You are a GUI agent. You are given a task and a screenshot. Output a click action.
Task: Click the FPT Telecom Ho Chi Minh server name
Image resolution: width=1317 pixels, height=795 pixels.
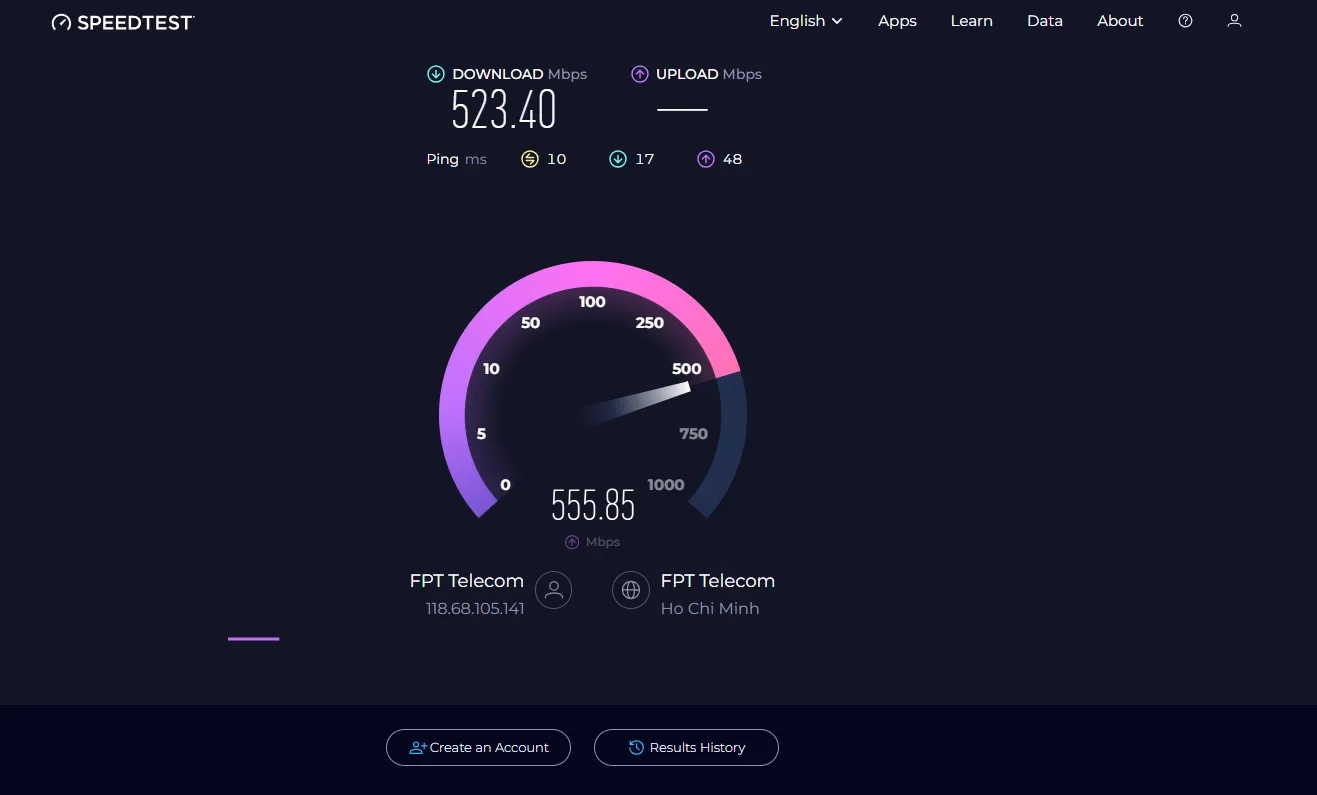(x=717, y=581)
